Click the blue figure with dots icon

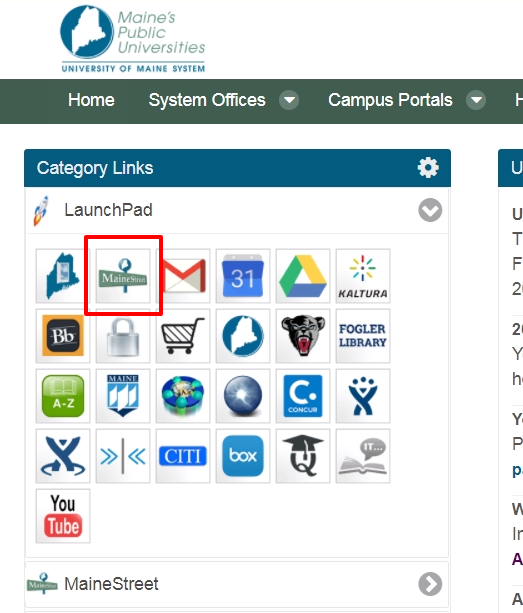pyautogui.click(x=363, y=396)
